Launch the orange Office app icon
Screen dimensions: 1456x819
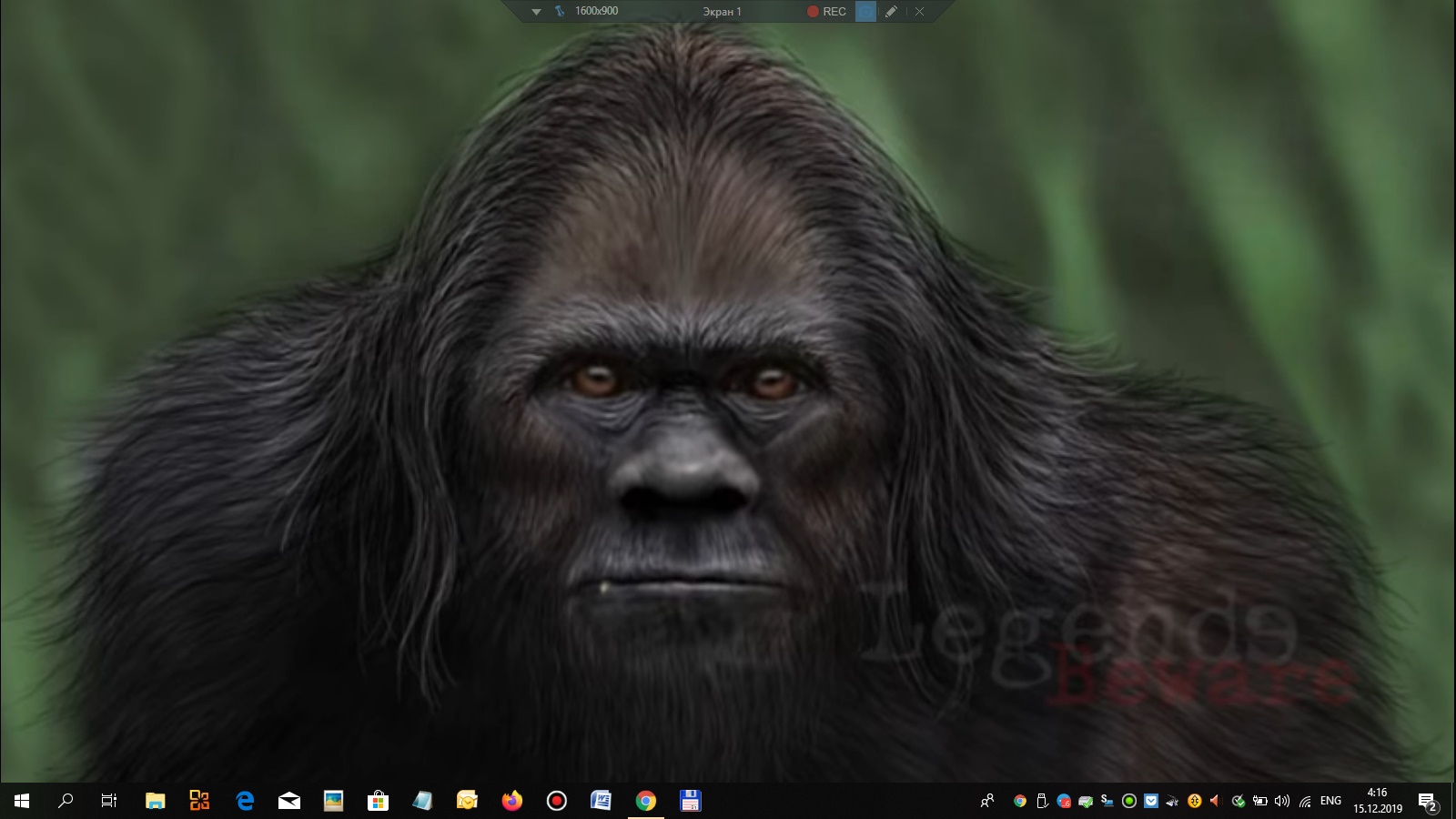click(x=199, y=801)
